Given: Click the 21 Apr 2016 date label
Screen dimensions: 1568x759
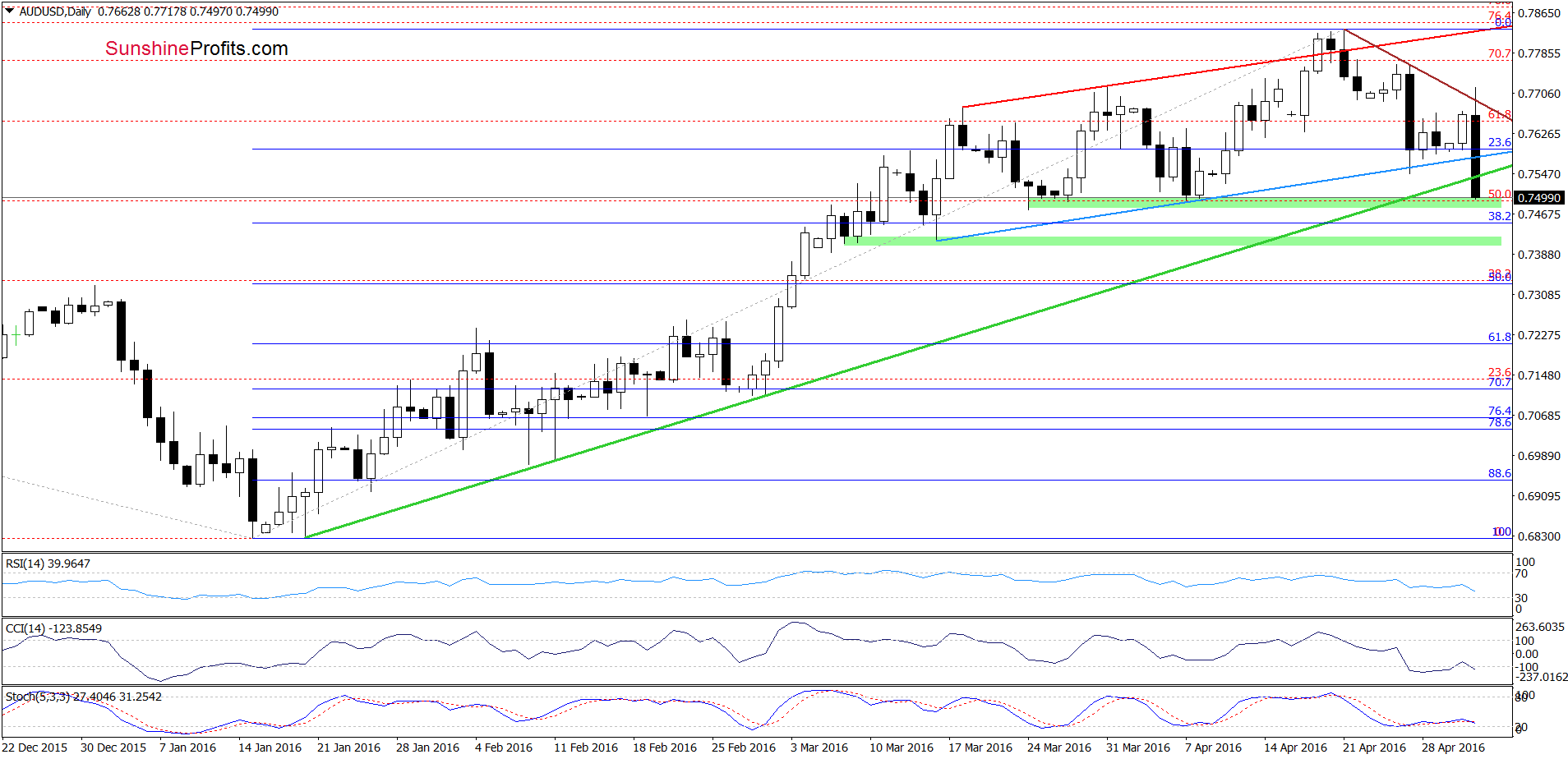Looking at the screenshot, I should click(x=1374, y=747).
